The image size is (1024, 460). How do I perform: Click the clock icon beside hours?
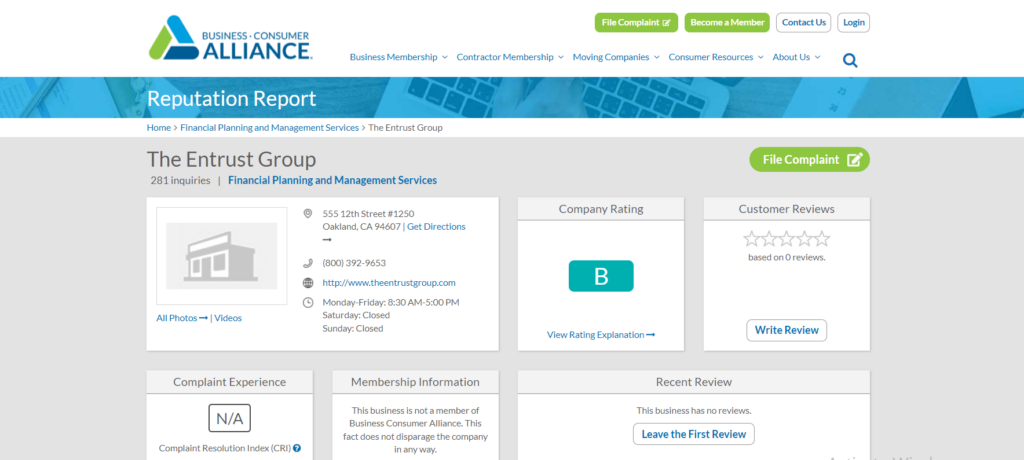pyautogui.click(x=308, y=303)
